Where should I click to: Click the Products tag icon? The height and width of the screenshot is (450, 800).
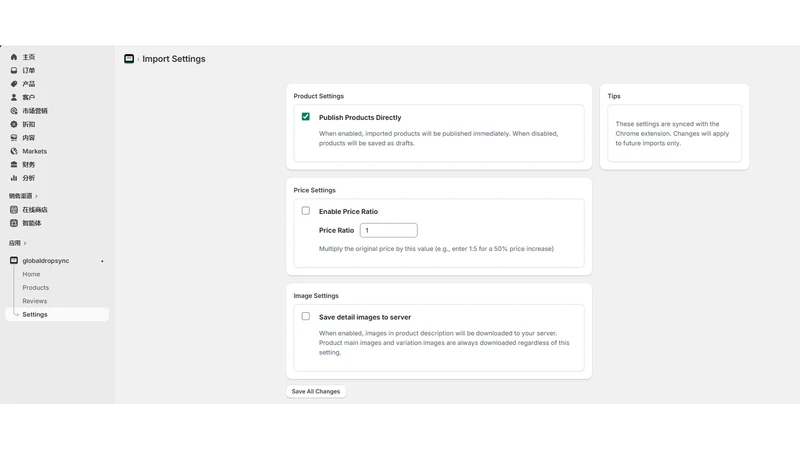point(14,84)
